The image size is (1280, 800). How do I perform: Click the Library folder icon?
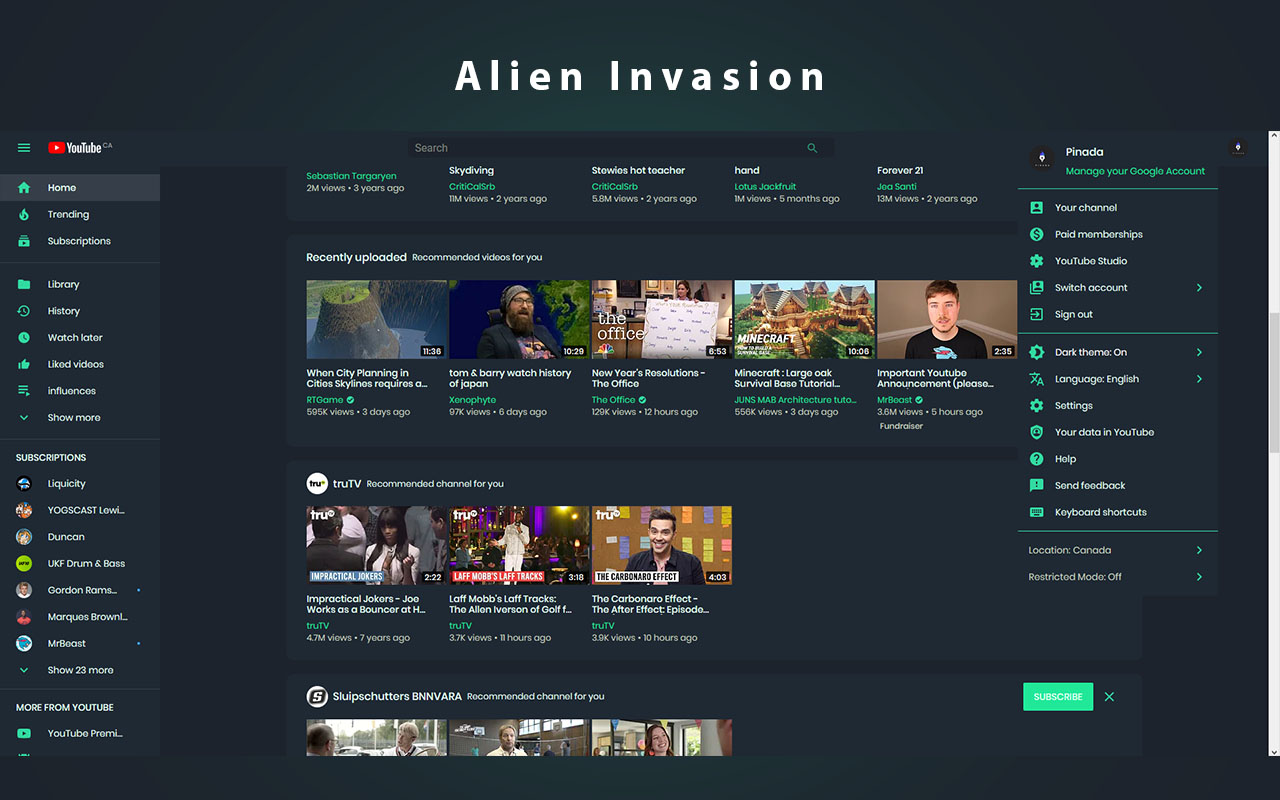coord(24,285)
